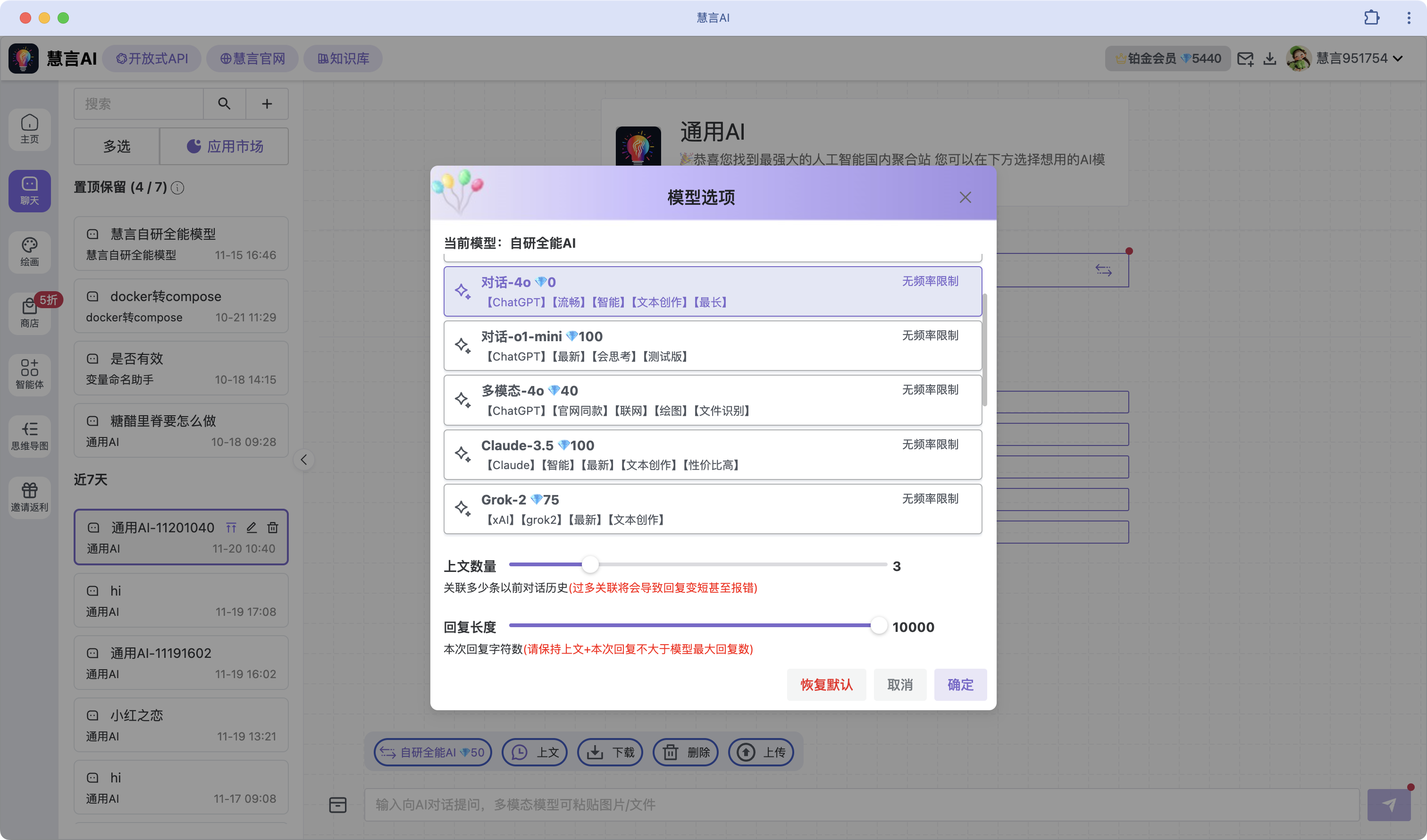Click the 删除 delete icon in bottom toolbar
Viewport: 1427px width, 840px height.
[x=685, y=752]
